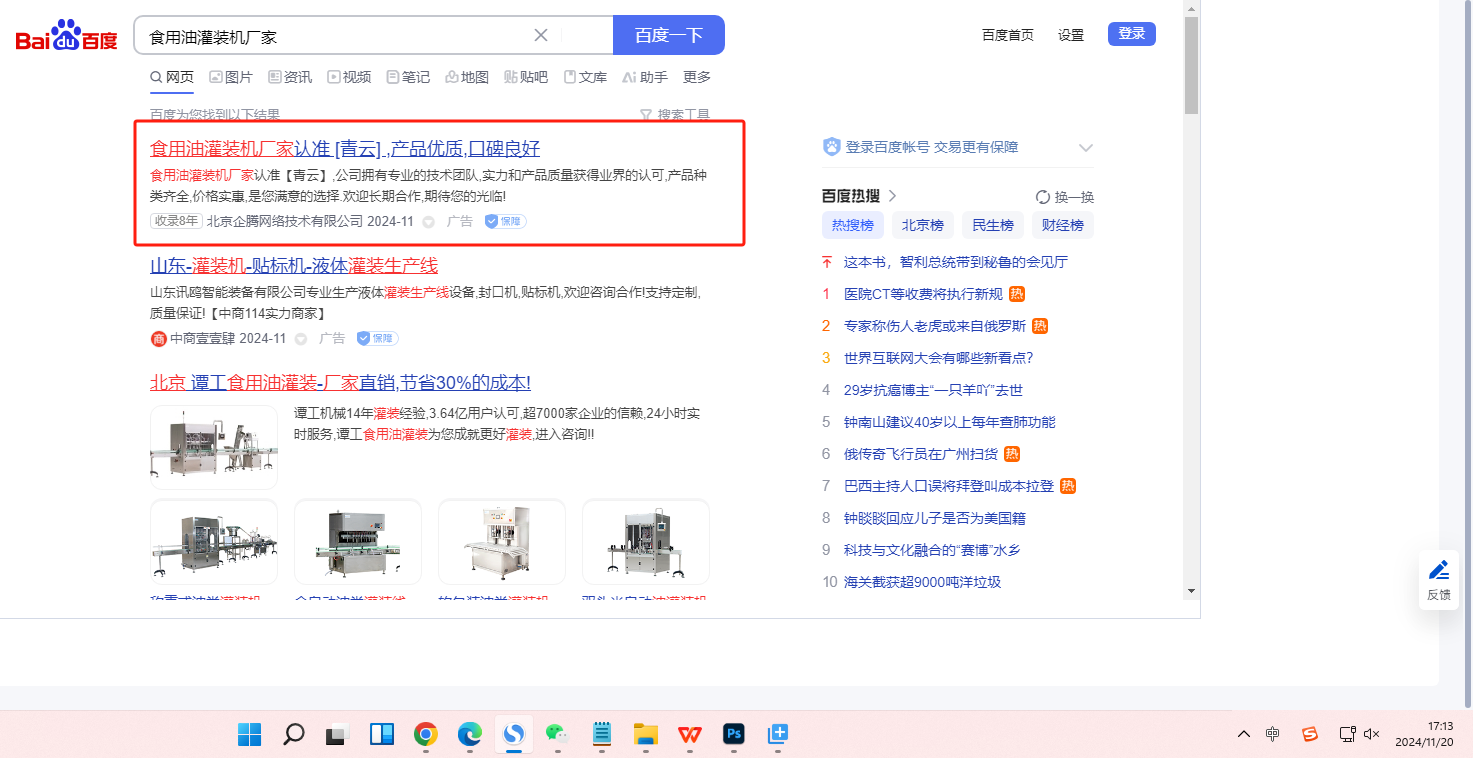Open 搜索工具 filter options

675,115
